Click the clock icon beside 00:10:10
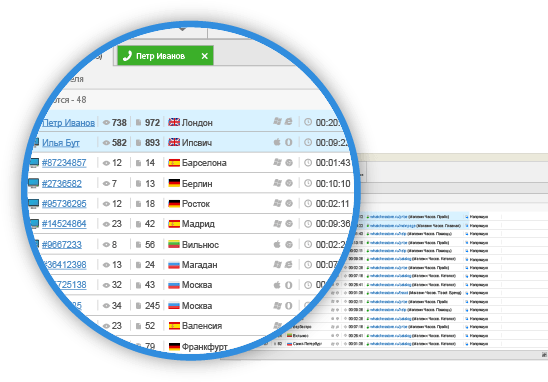This screenshot has height=382, width=548. coord(308,183)
